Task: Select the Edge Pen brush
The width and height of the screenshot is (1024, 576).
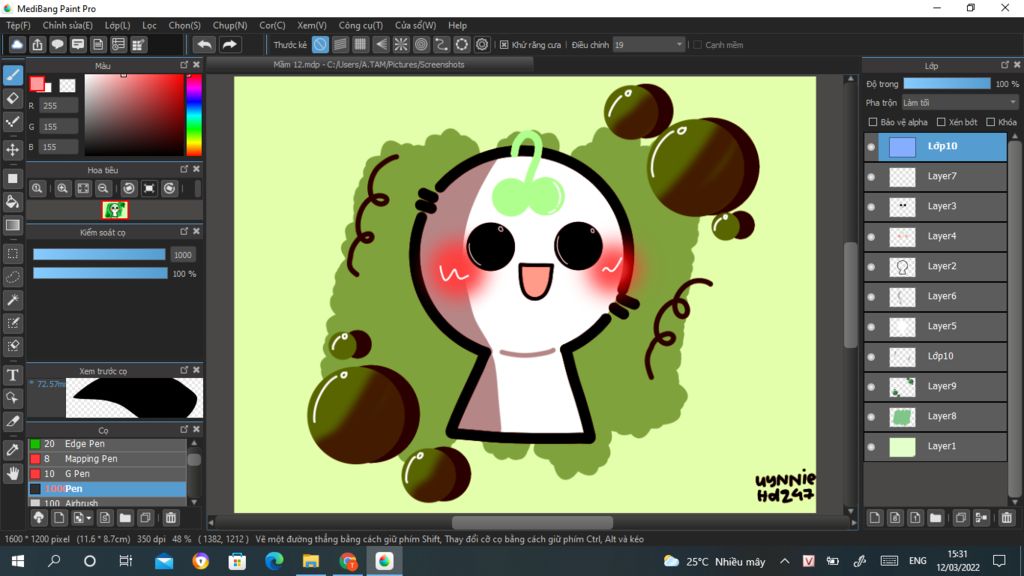Action: click(107, 444)
